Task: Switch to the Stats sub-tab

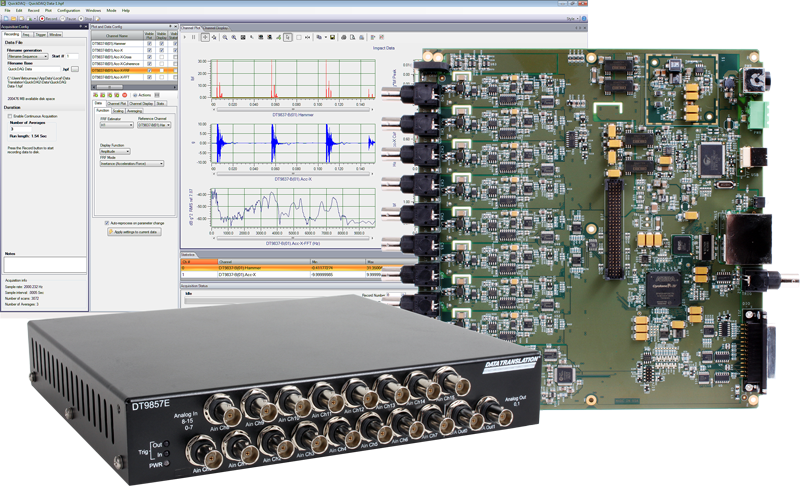Action: (x=160, y=104)
